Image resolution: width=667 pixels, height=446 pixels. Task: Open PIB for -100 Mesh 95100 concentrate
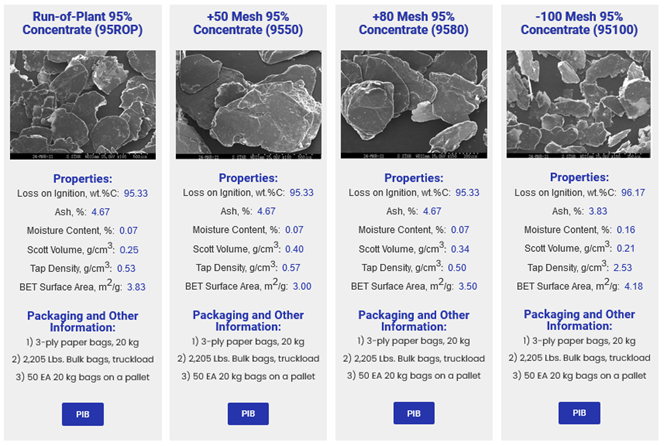tap(579, 413)
